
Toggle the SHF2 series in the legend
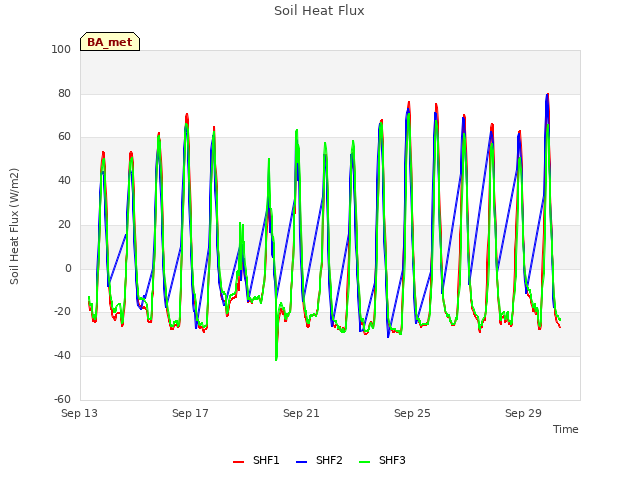(x=319, y=460)
